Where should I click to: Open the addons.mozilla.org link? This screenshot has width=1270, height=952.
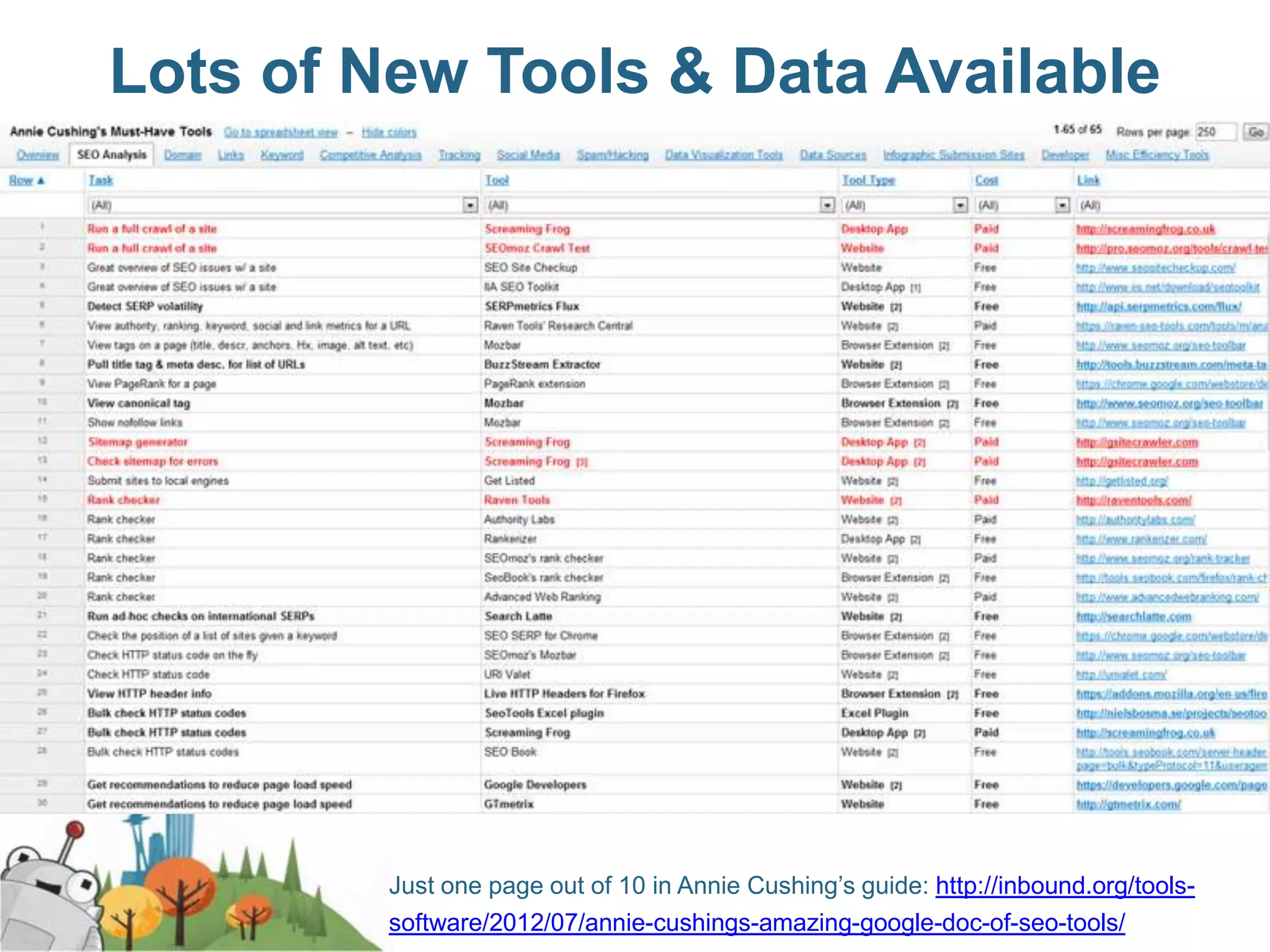1172,694
